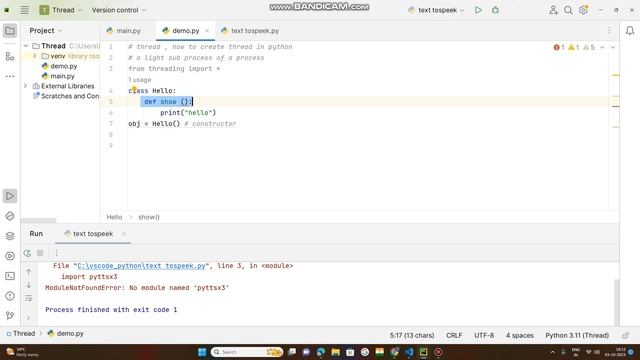Open the Run tool window icon
The width and height of the screenshot is (640, 360).
pos(10,196)
